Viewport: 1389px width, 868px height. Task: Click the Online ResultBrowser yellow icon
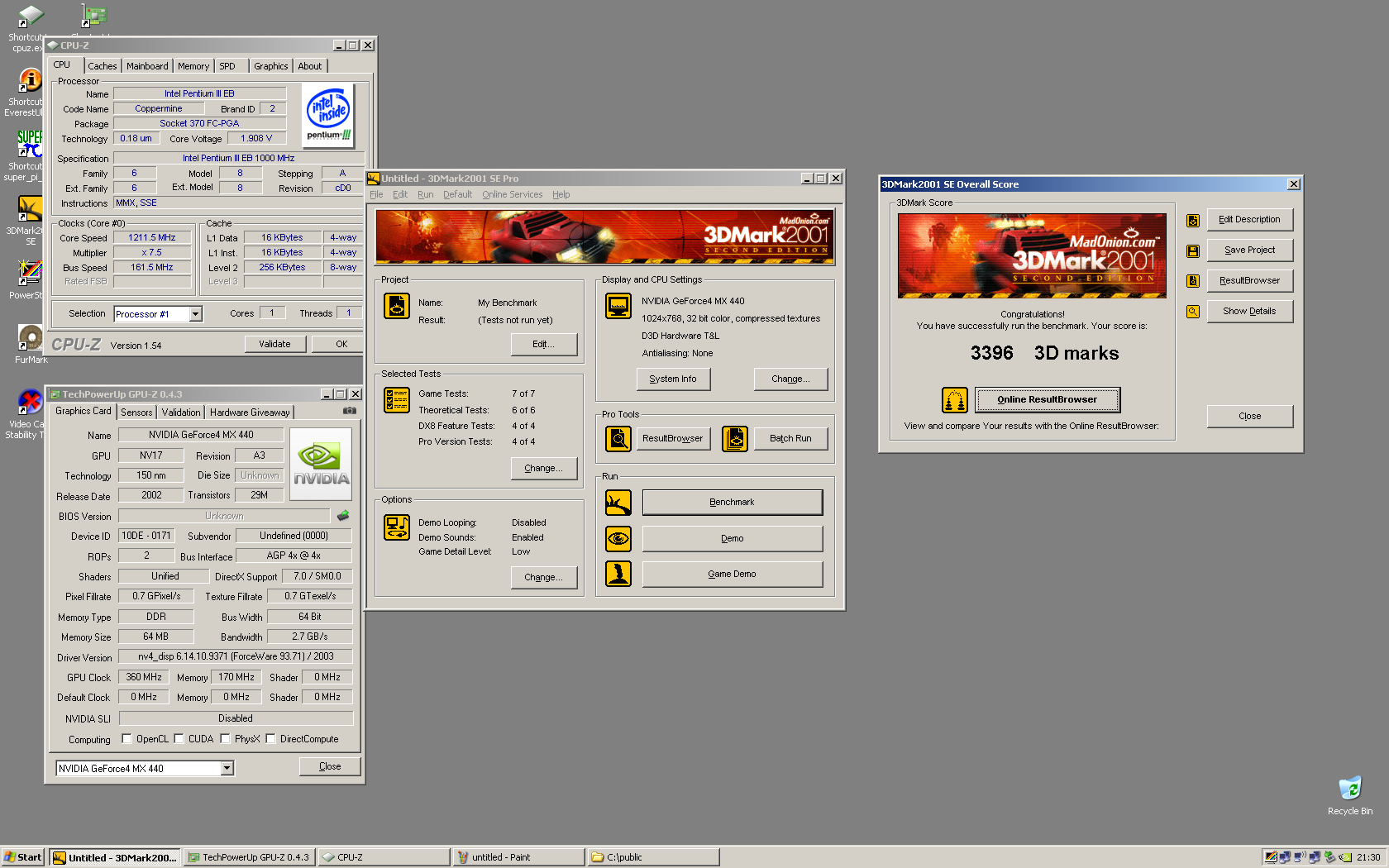pos(955,400)
